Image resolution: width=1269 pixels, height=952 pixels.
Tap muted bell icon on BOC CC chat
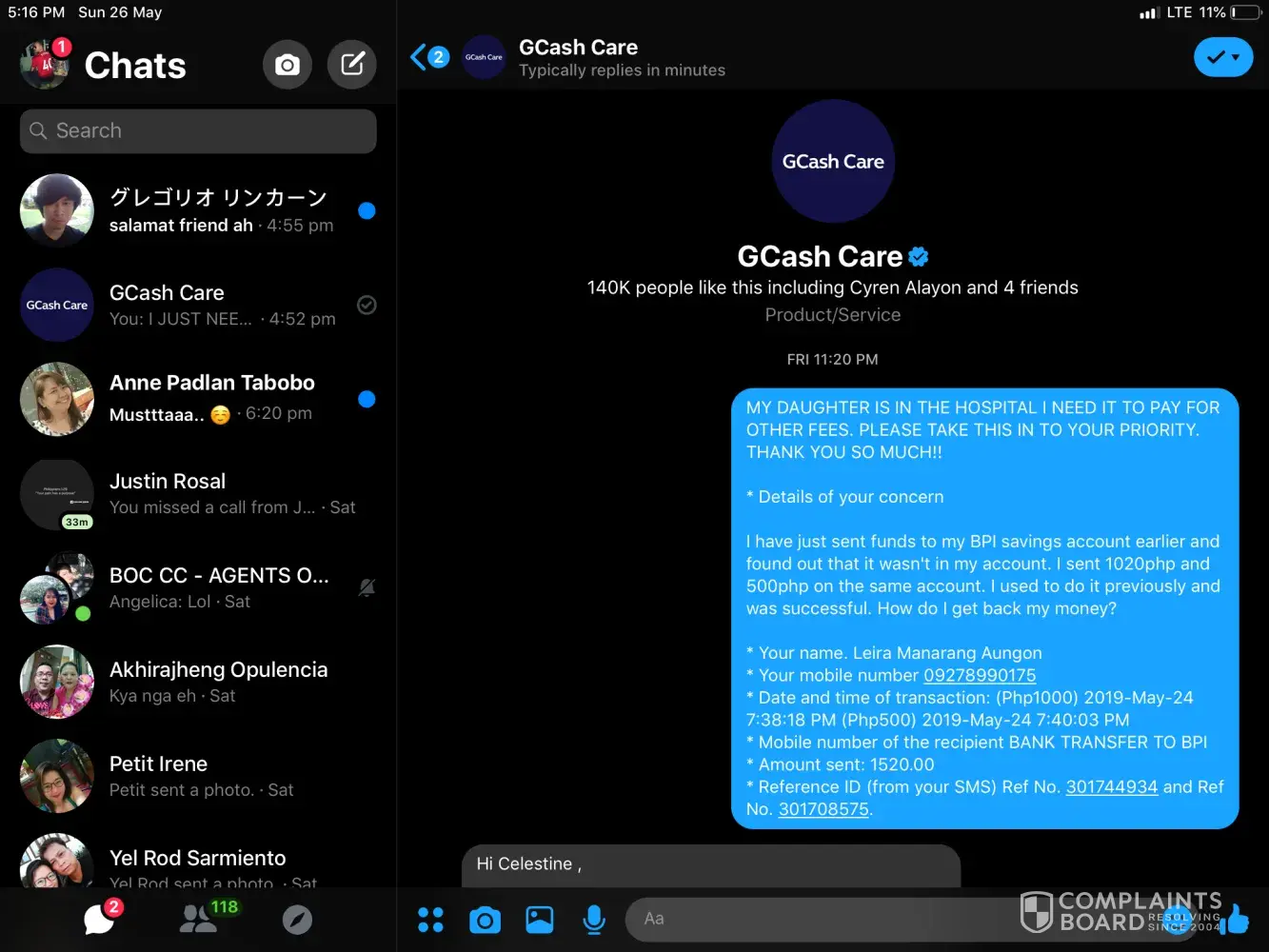pyautogui.click(x=367, y=588)
